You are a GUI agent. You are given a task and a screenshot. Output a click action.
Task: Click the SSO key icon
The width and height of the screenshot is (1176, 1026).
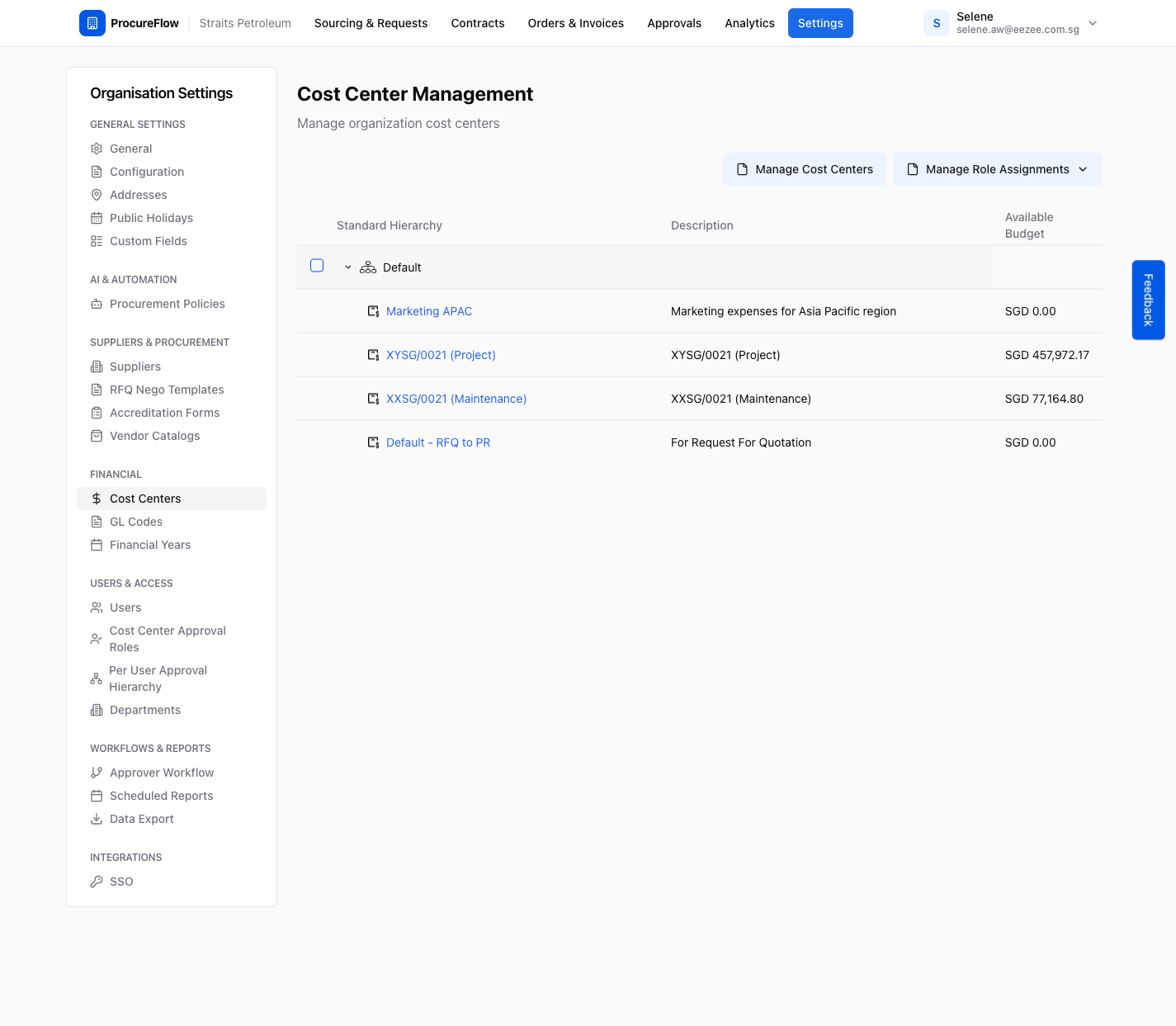97,882
